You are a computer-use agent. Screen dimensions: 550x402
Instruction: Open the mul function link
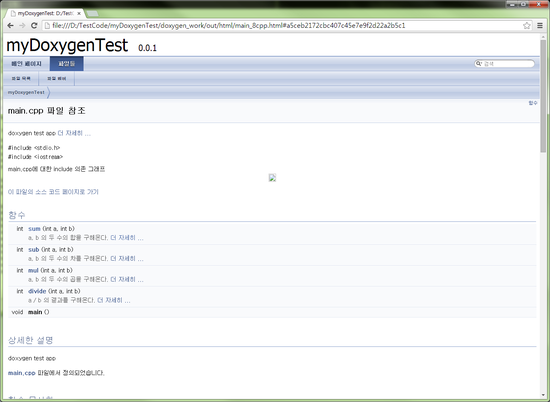pos(33,270)
